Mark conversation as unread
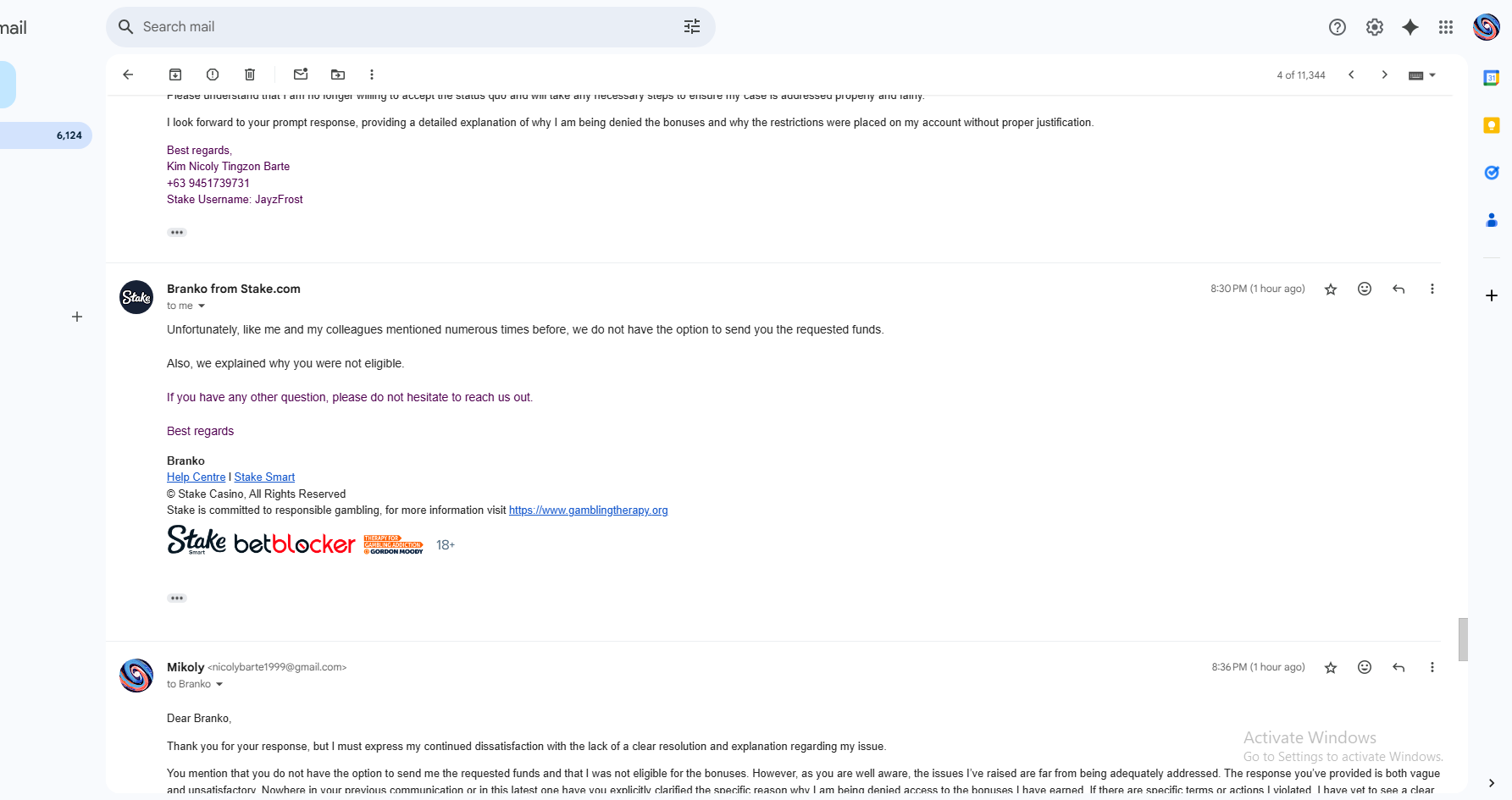The width and height of the screenshot is (1512, 800). tap(301, 74)
